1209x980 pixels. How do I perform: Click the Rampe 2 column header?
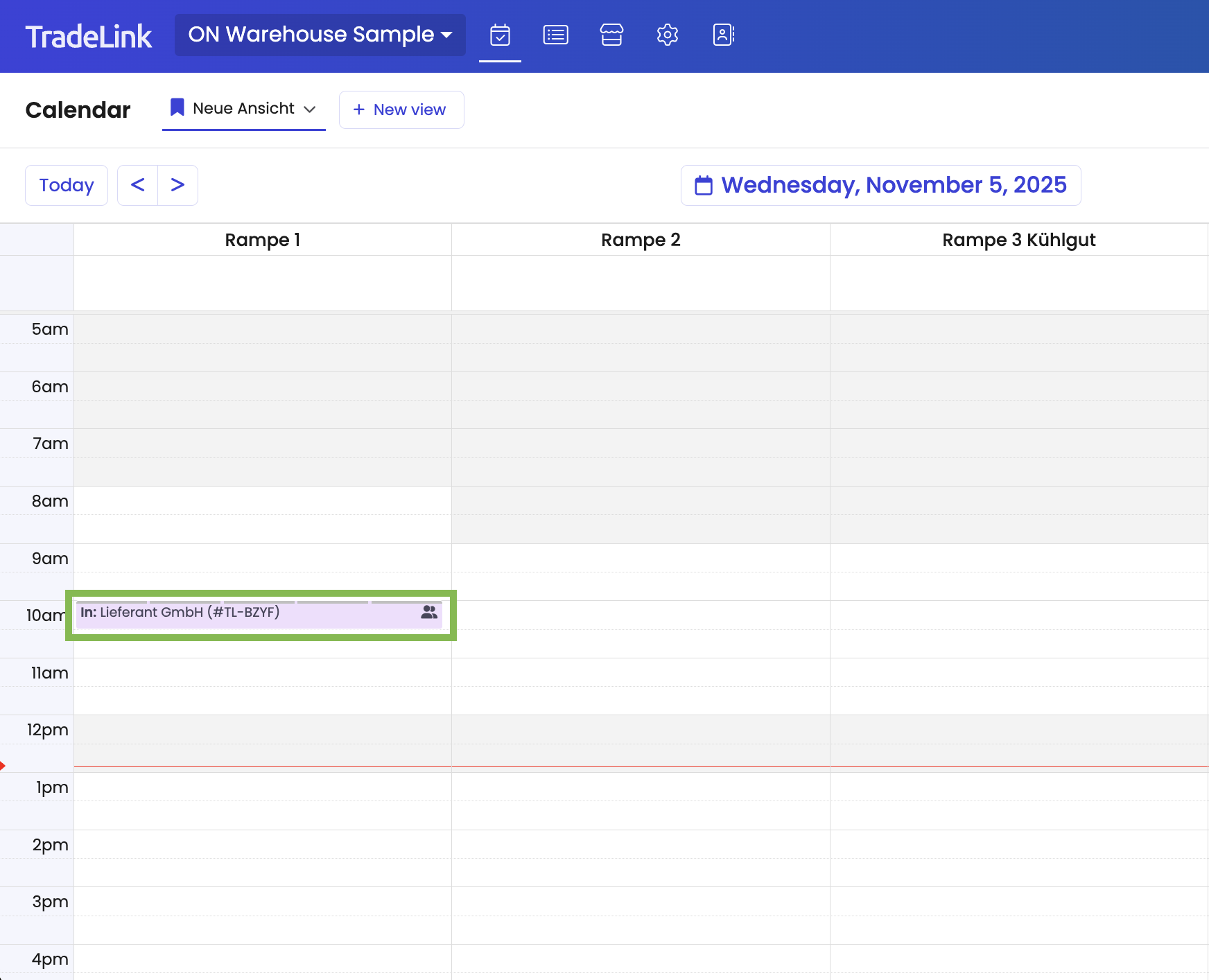[640, 240]
